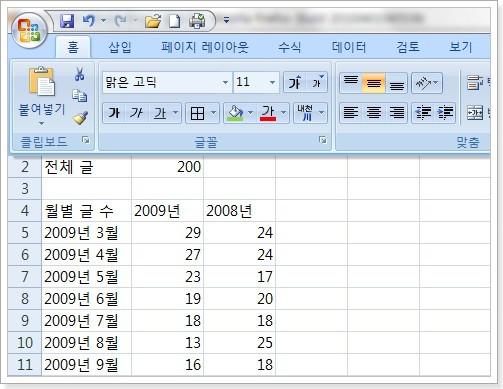
Task: Align text to the top of cell
Action: [x=351, y=82]
